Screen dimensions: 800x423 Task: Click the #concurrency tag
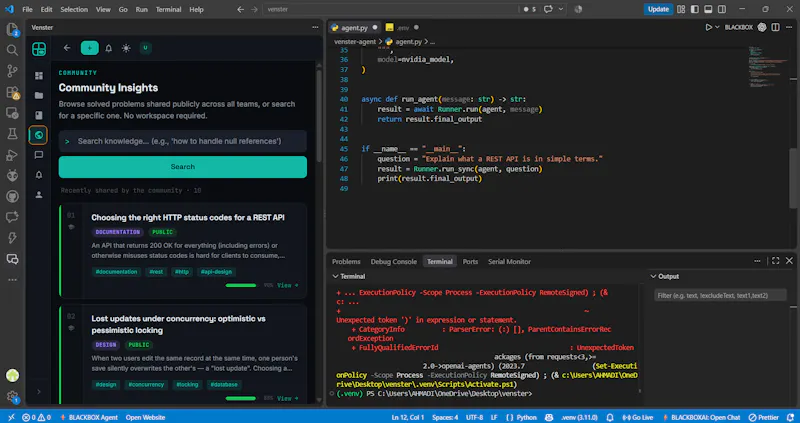click(x=146, y=385)
